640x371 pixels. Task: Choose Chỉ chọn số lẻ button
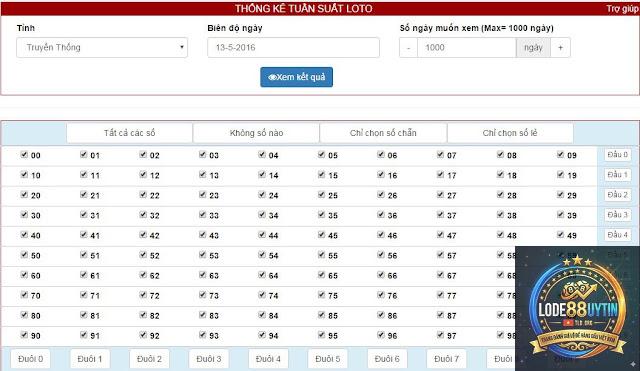click(x=510, y=133)
